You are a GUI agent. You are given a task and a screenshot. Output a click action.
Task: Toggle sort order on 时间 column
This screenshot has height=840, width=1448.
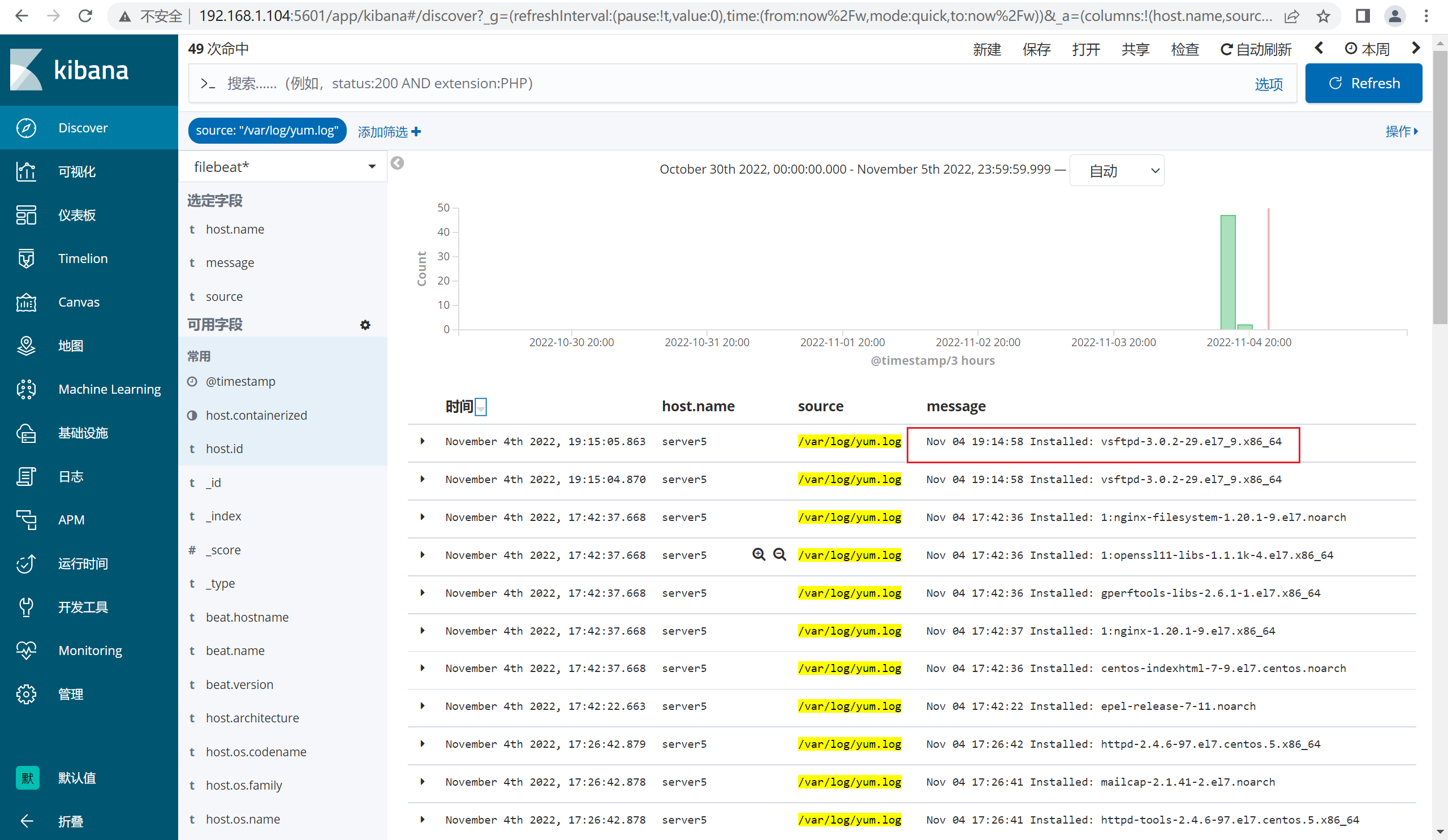click(x=481, y=407)
